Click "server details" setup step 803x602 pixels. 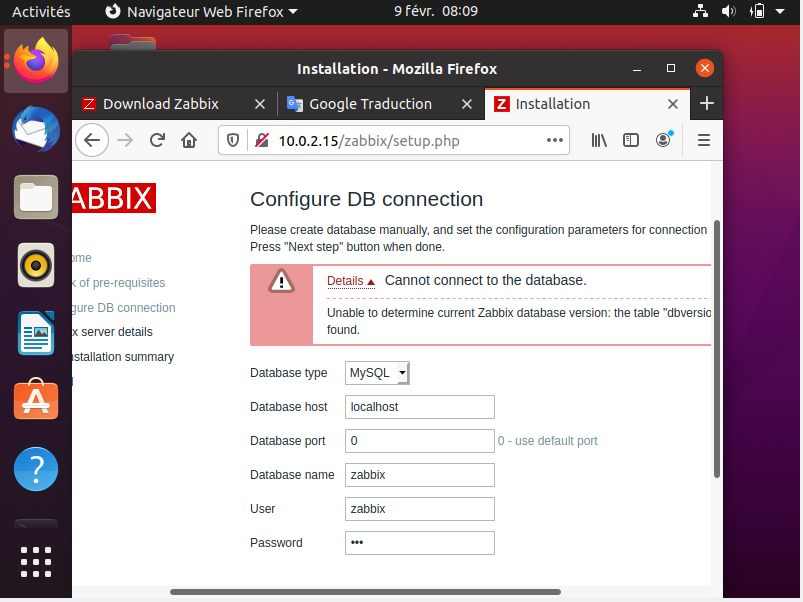(x=117, y=332)
